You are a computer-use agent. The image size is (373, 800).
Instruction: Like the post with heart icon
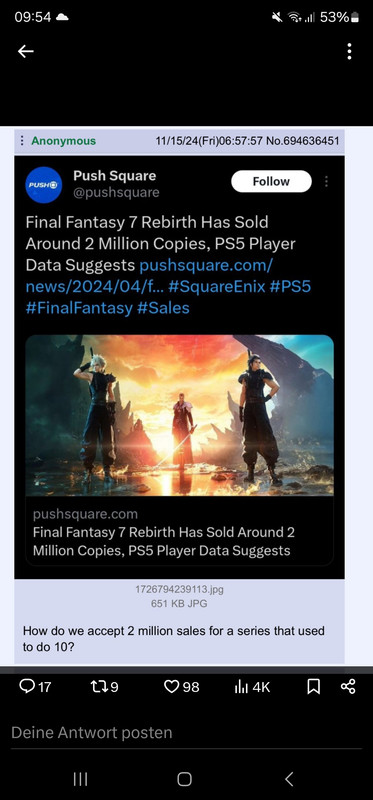click(x=182, y=687)
